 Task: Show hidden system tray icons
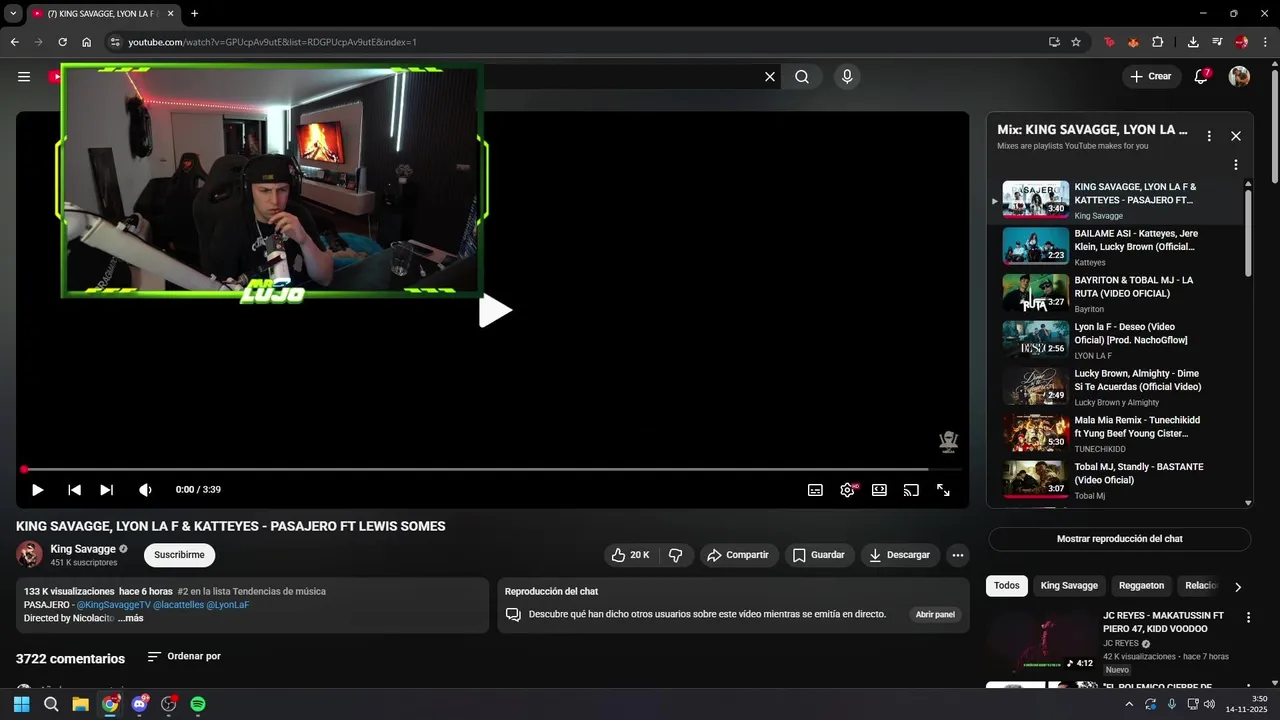(1129, 704)
